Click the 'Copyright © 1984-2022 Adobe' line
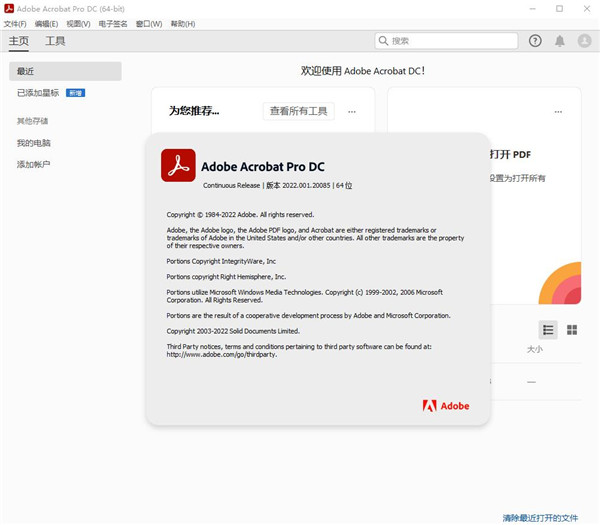Viewport: 600px width, 525px height. coord(240,215)
